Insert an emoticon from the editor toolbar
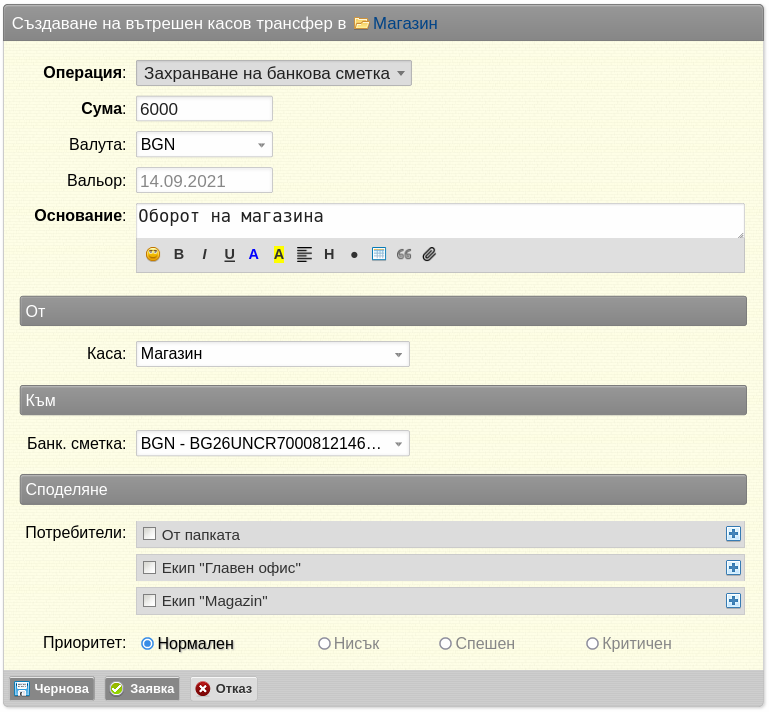The width and height of the screenshot is (769, 712). tap(153, 254)
